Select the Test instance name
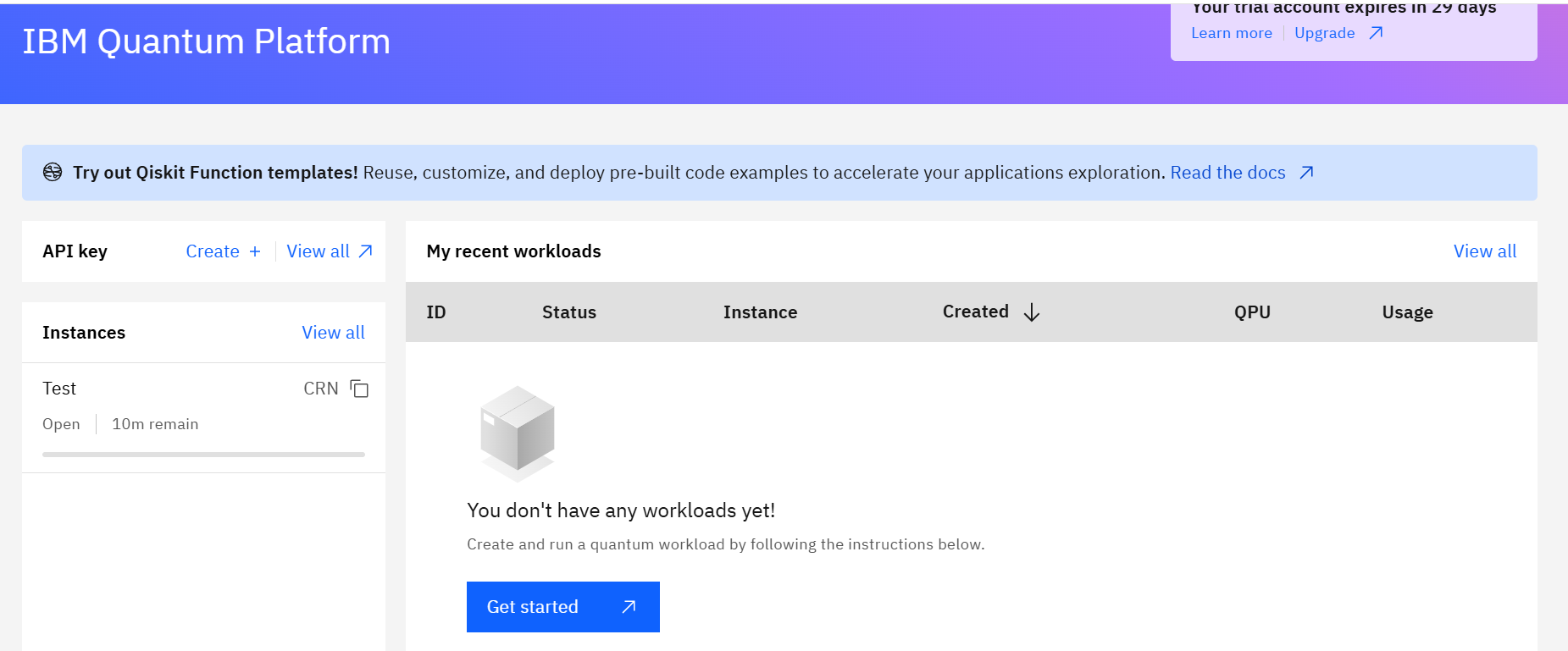 coord(59,389)
